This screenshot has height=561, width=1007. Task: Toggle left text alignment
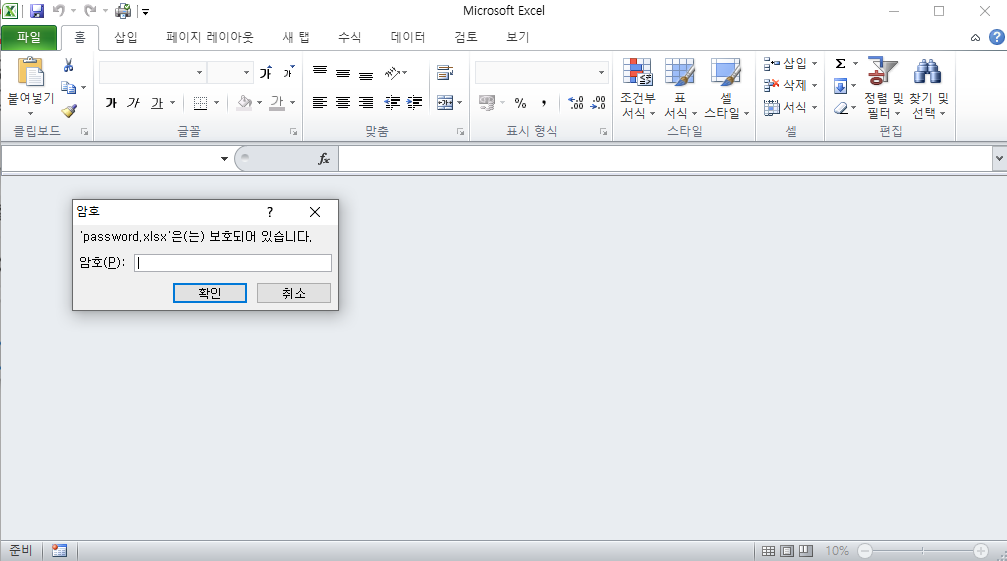320,103
